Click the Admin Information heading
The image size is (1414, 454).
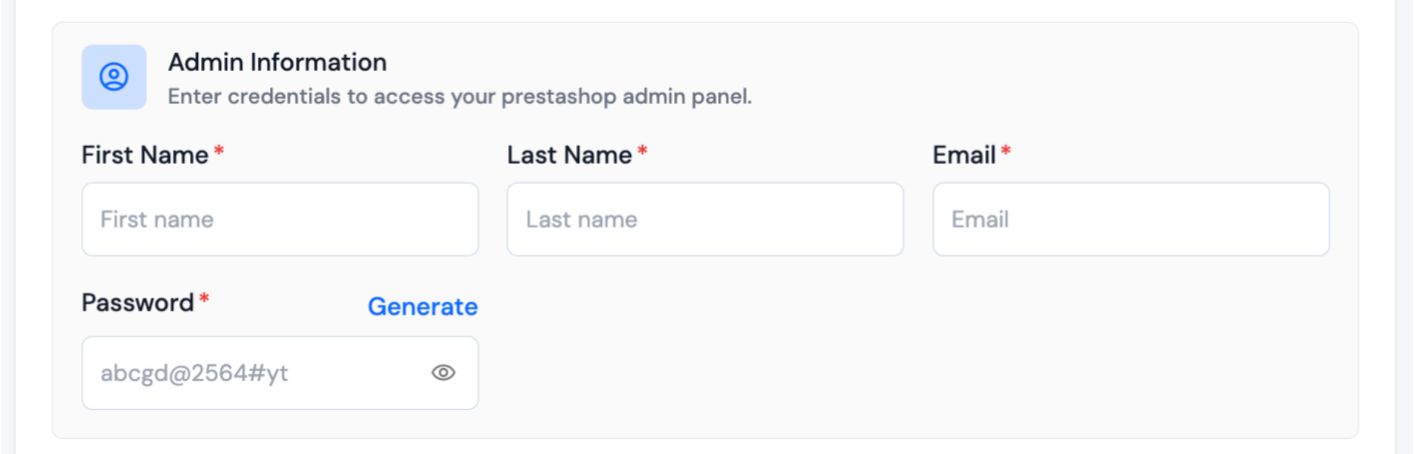[277, 62]
